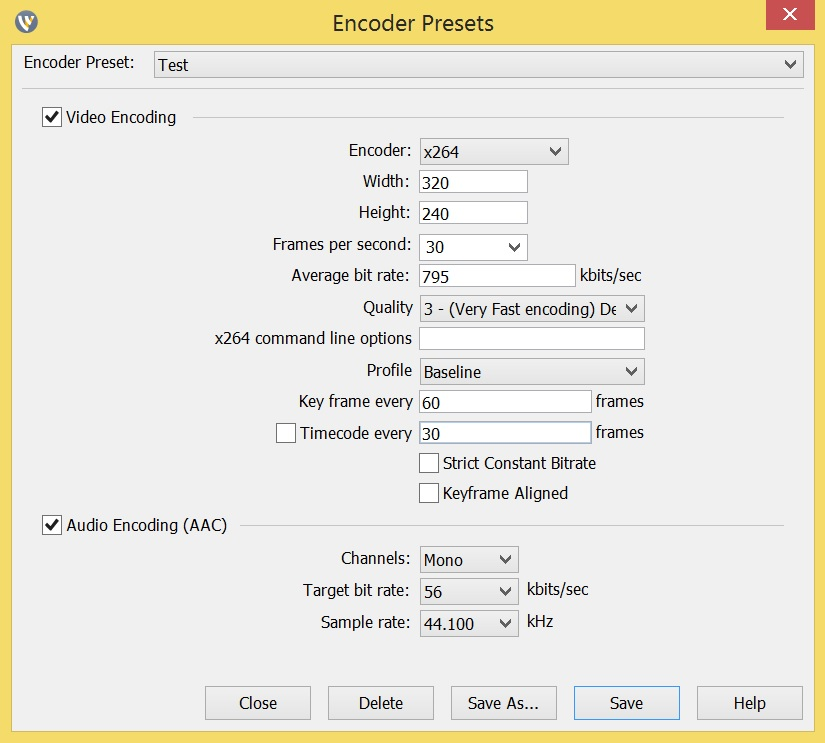The width and height of the screenshot is (825, 743).
Task: Click the Height input field
Action: [473, 213]
